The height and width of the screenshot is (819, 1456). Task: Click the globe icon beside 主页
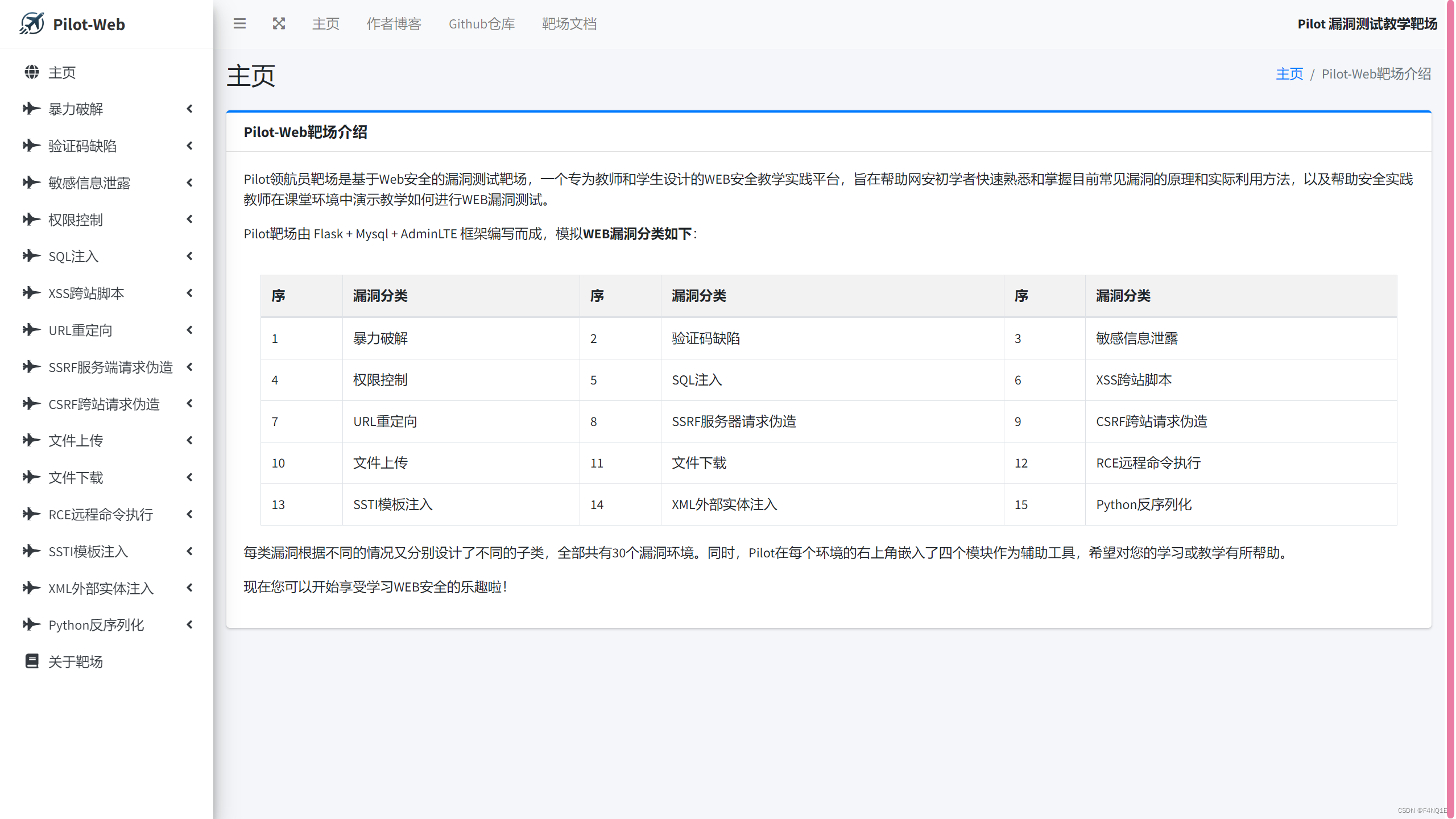pos(32,72)
